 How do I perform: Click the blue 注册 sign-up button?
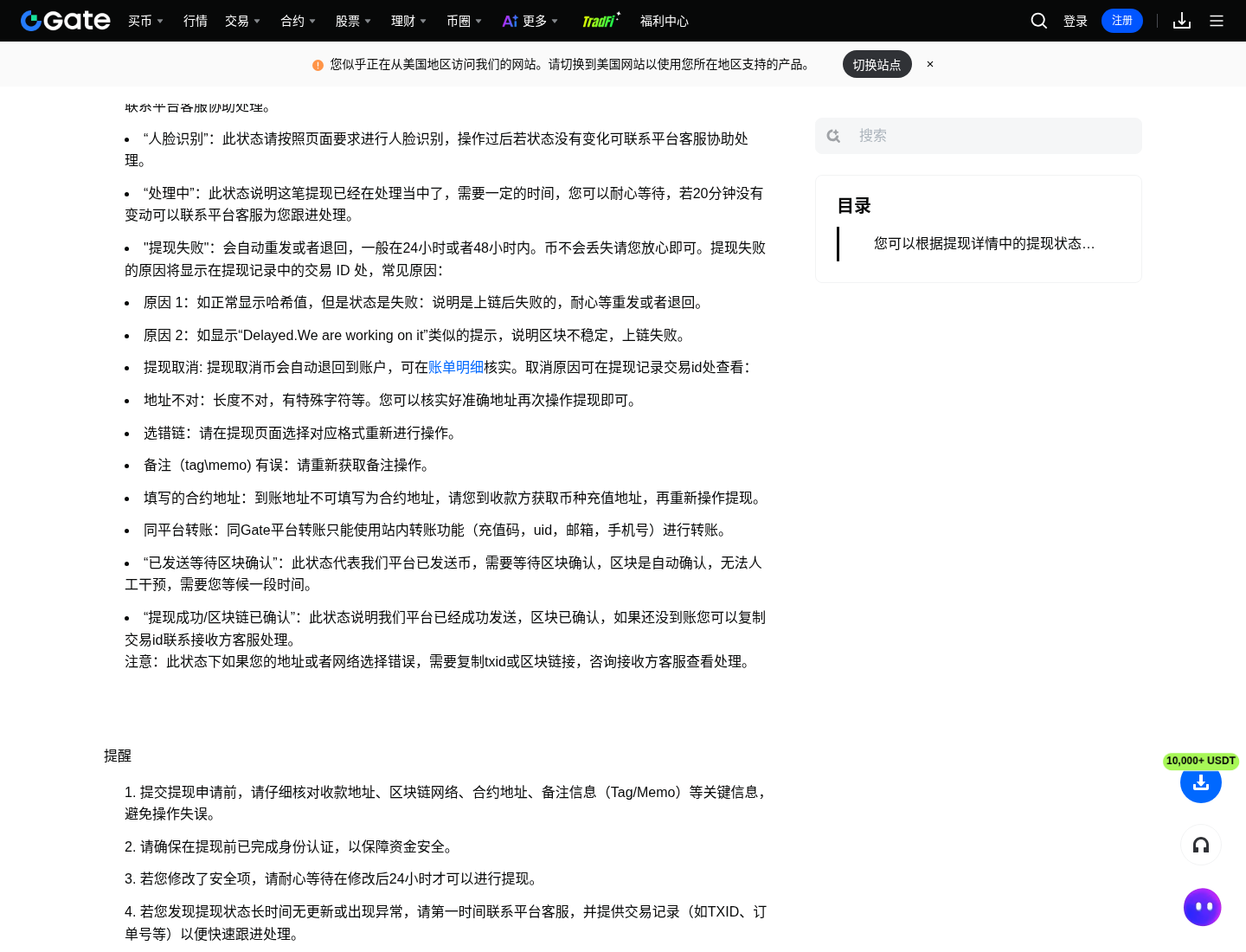pos(1122,21)
